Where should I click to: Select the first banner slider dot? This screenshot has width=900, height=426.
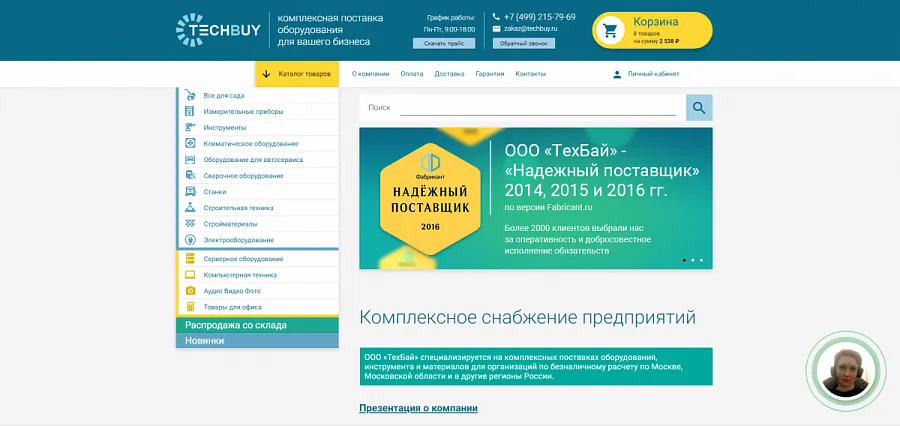click(x=684, y=260)
